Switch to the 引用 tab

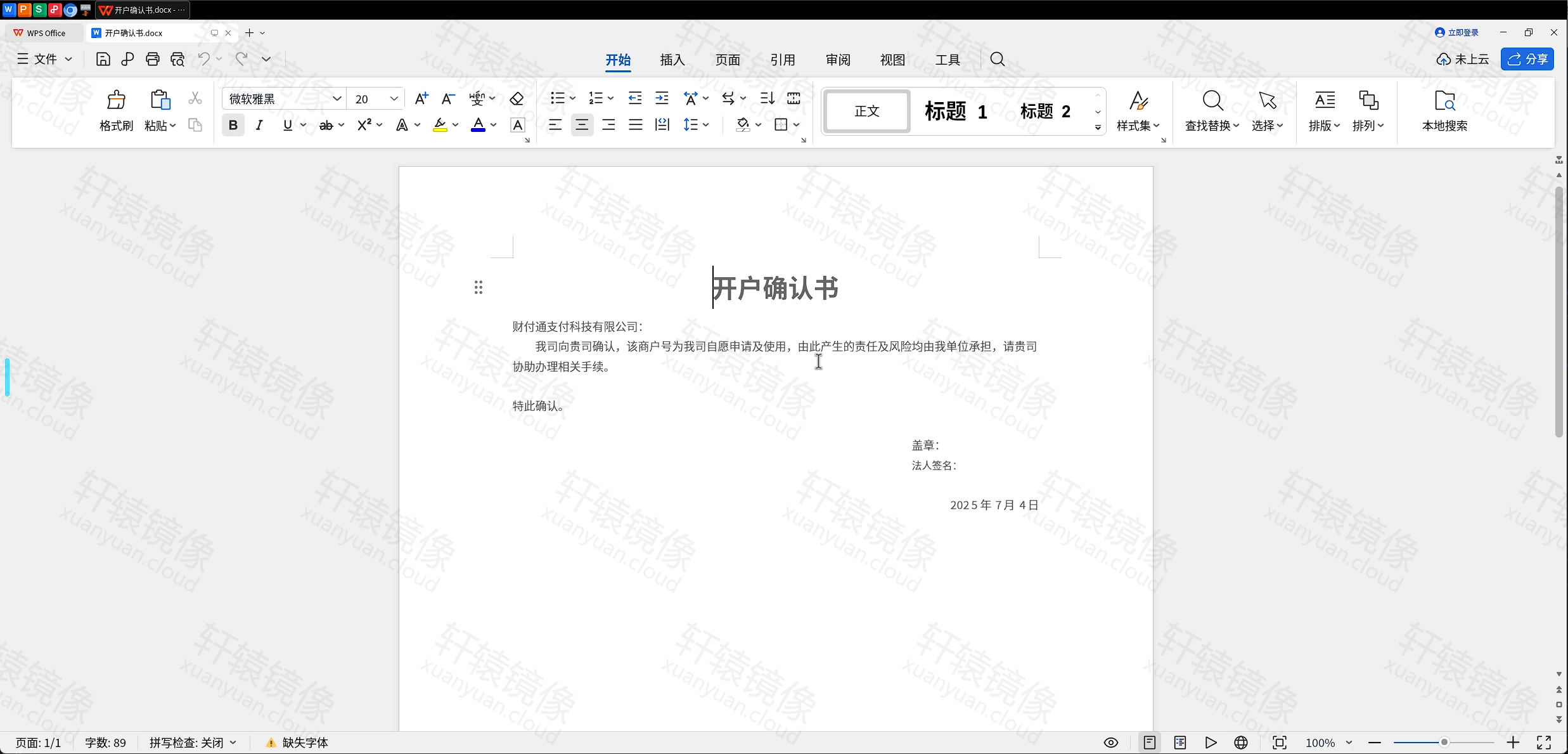(783, 60)
